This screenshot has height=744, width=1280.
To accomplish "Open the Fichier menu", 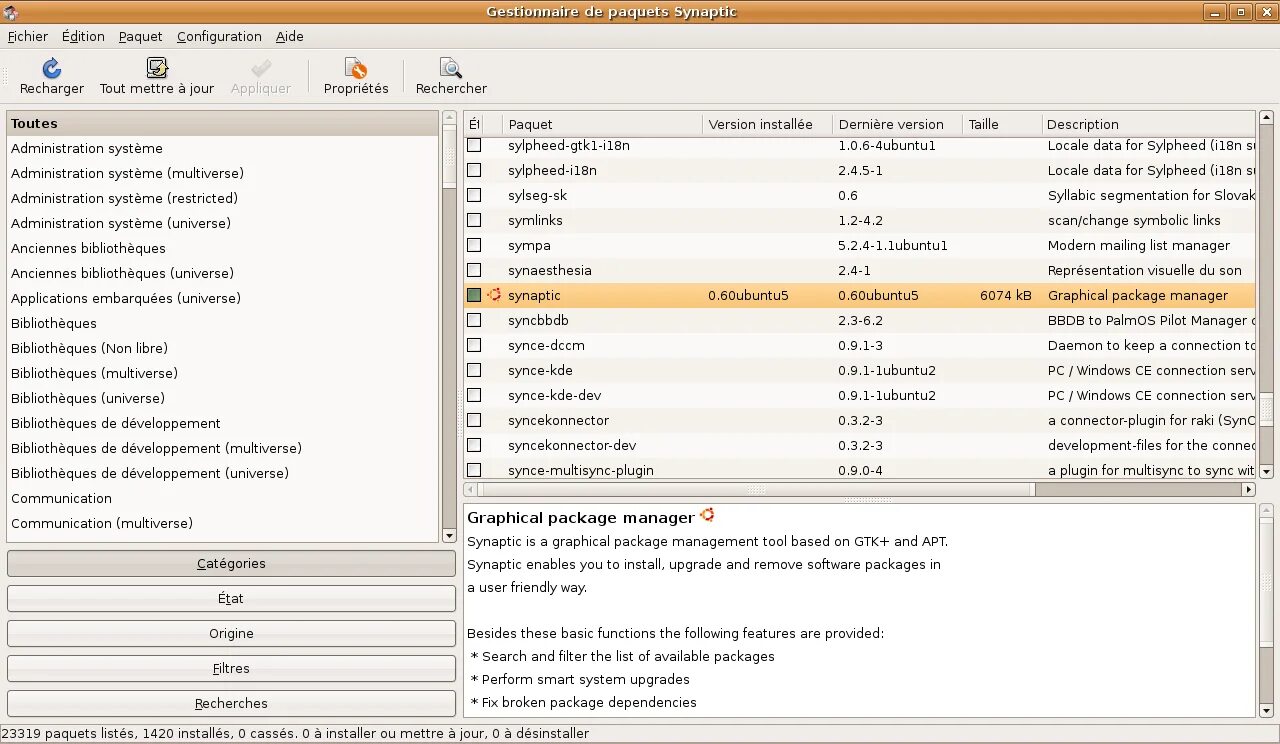I will point(28,36).
